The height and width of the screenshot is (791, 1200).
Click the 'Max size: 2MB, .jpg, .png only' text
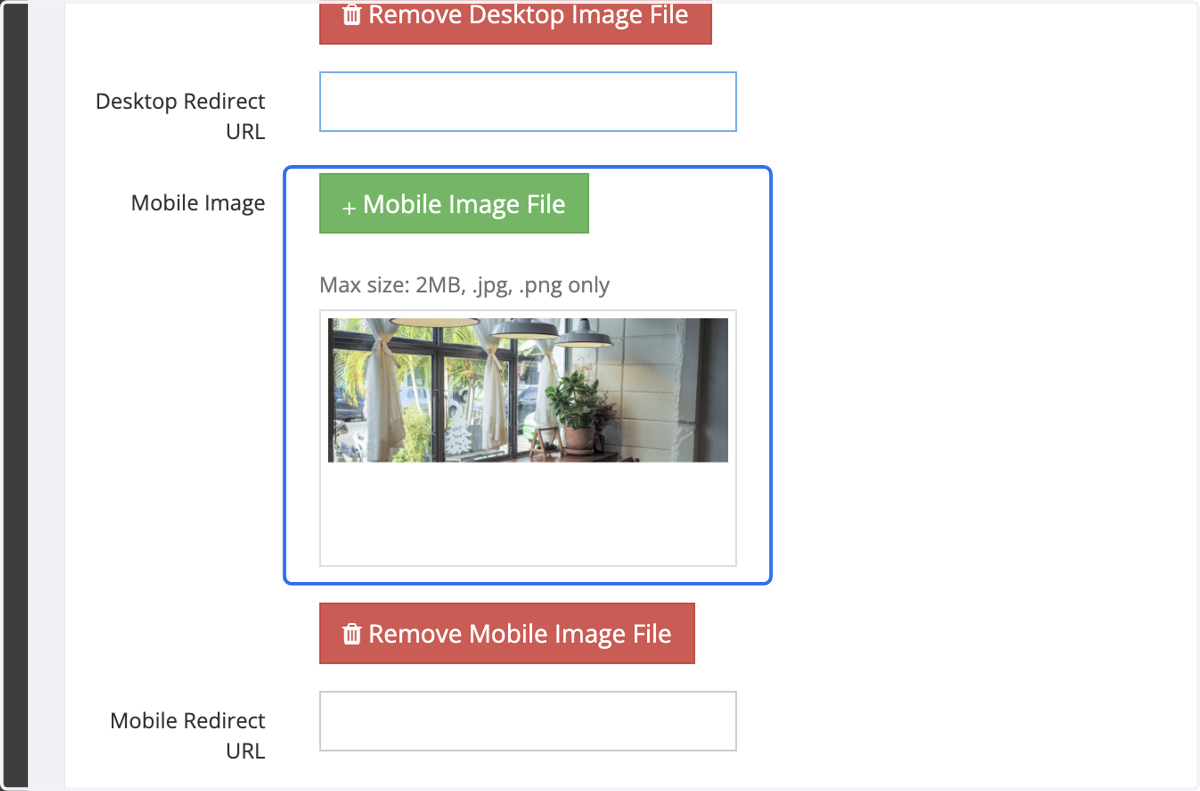click(464, 285)
